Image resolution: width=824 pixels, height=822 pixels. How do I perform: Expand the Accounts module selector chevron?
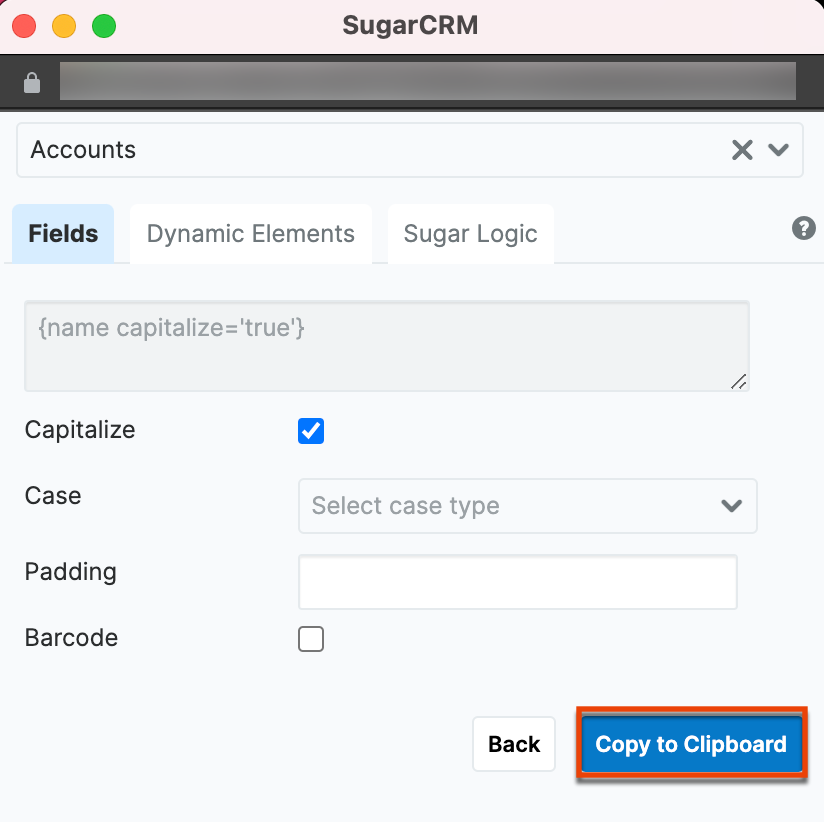[x=779, y=150]
